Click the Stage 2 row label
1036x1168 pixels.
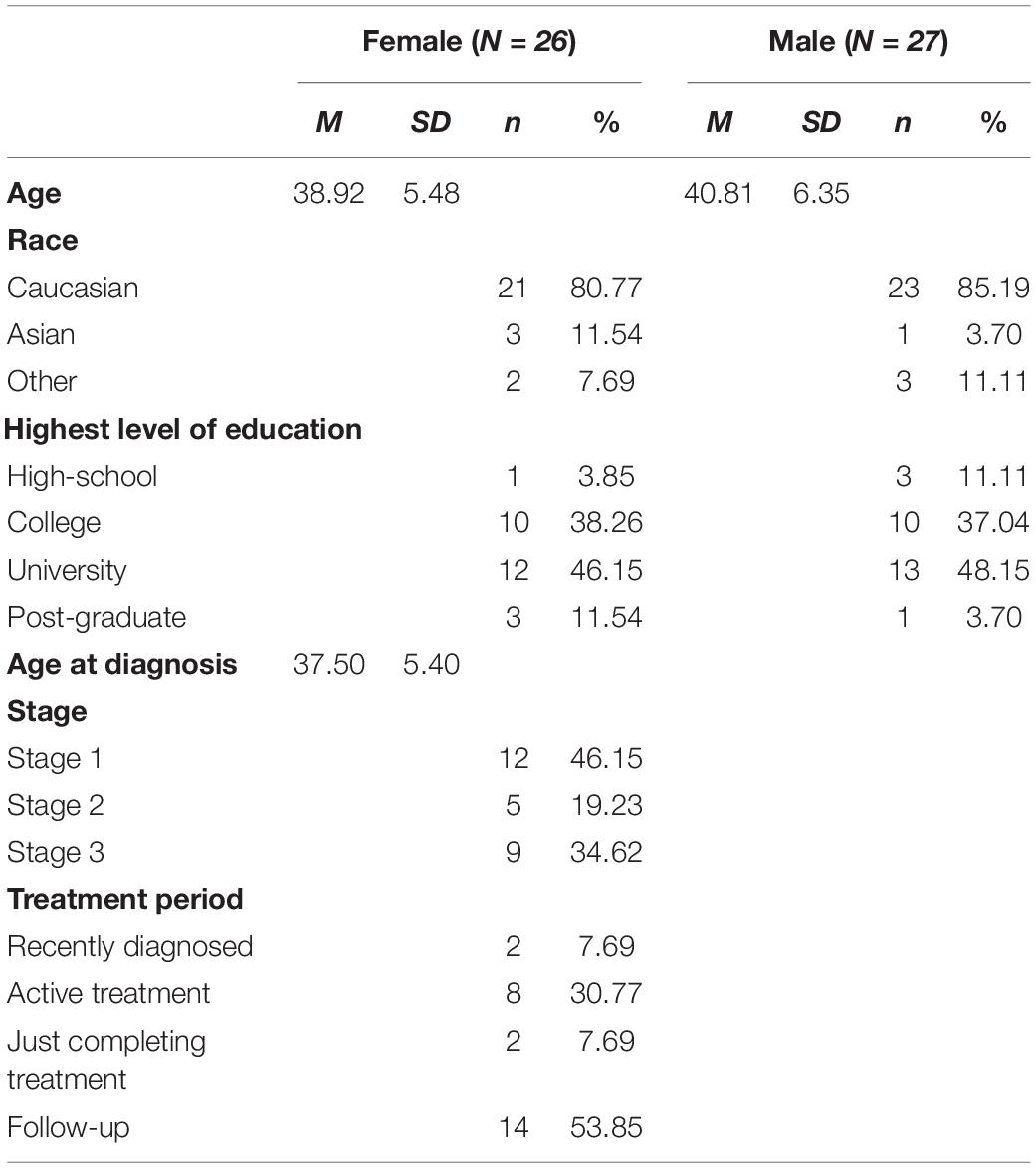[x=55, y=806]
